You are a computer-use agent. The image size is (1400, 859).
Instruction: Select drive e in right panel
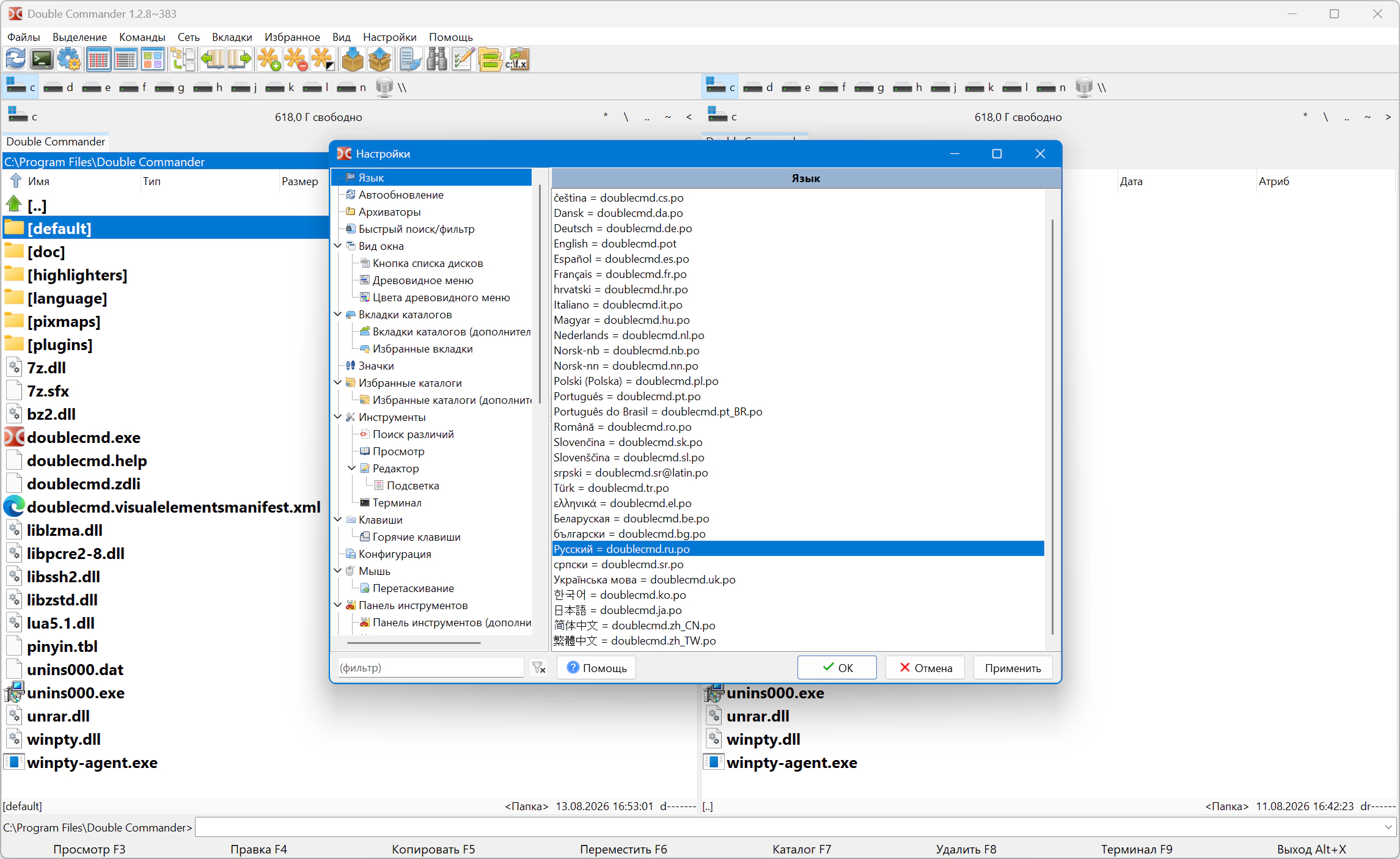(x=796, y=87)
